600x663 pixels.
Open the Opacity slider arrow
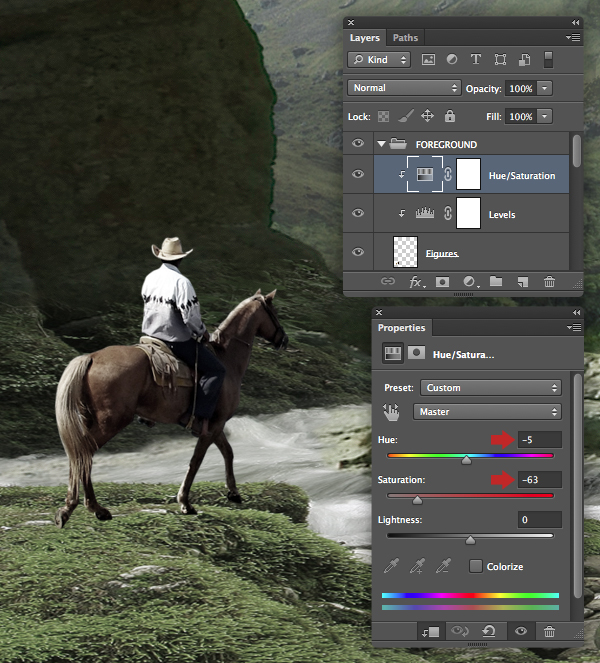pyautogui.click(x=545, y=88)
